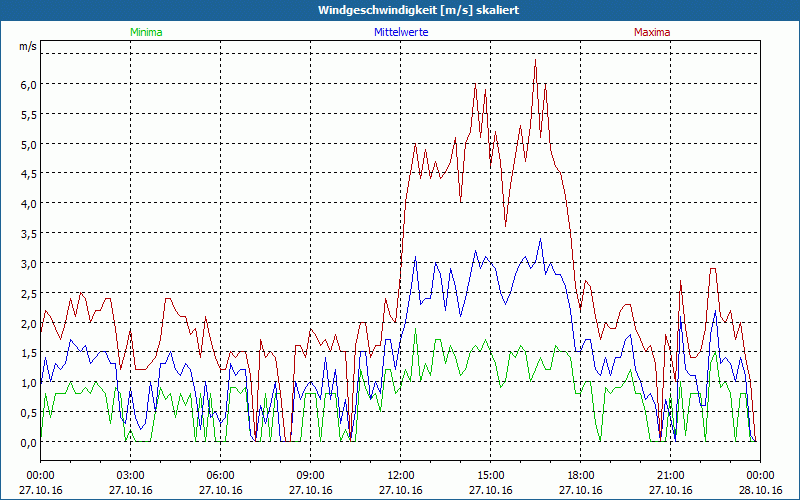The image size is (800, 500).
Task: Click the '5,5' y-axis value
Action: (x=29, y=115)
